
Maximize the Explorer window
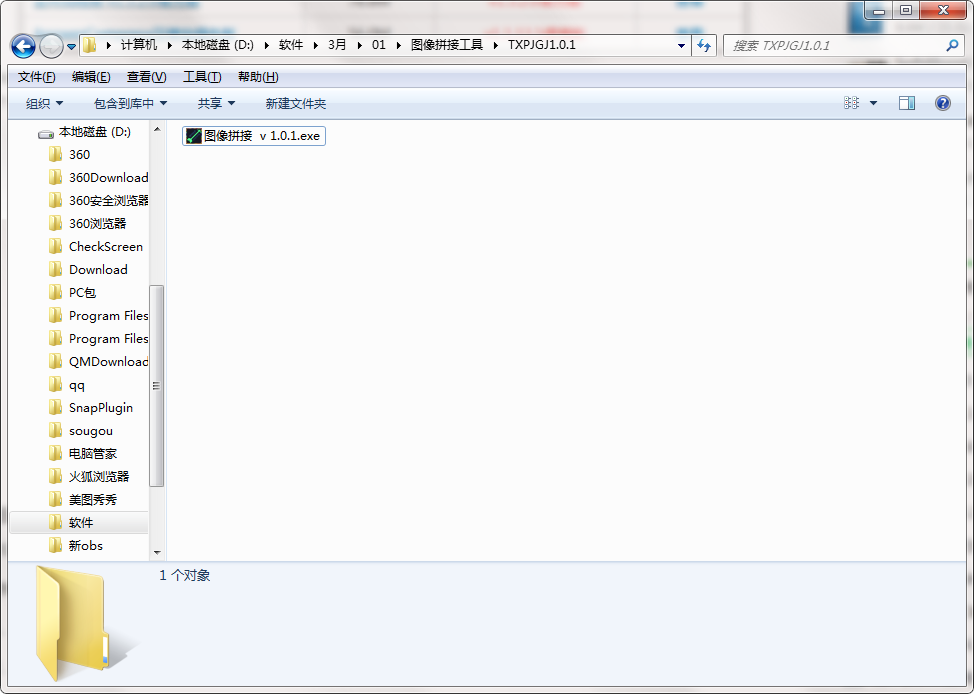click(x=906, y=11)
